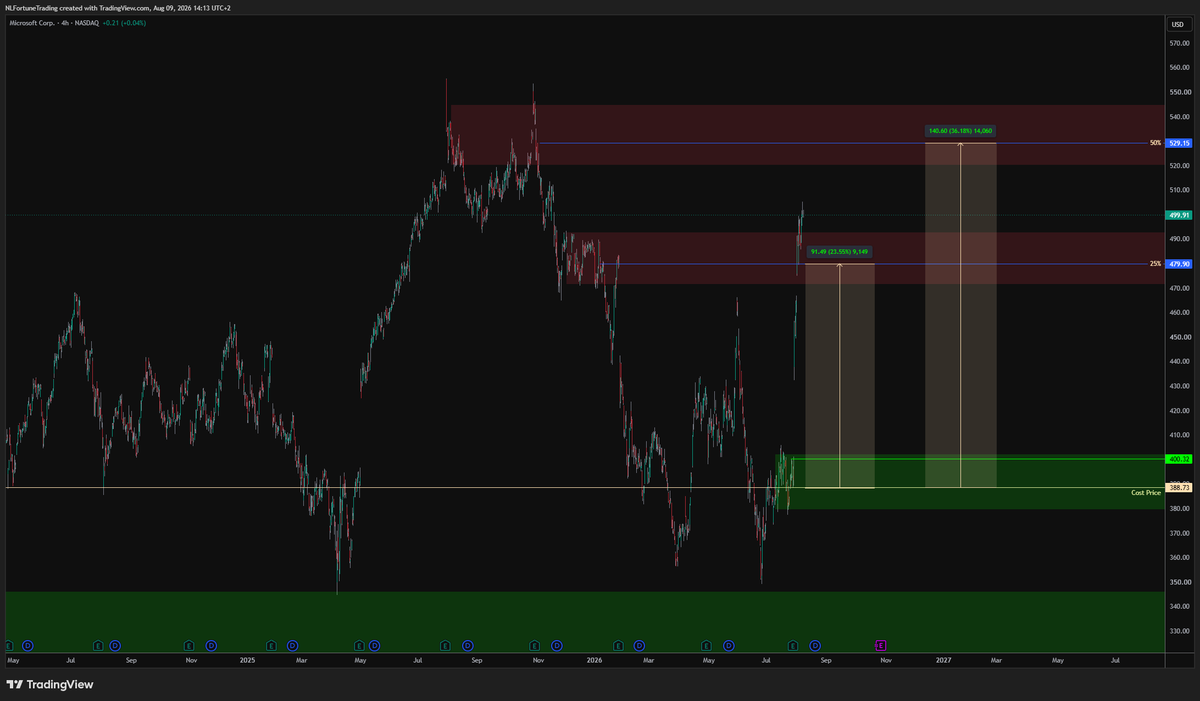Select the 388.73 cost price label
This screenshot has width=1200, height=701.
tap(1179, 487)
